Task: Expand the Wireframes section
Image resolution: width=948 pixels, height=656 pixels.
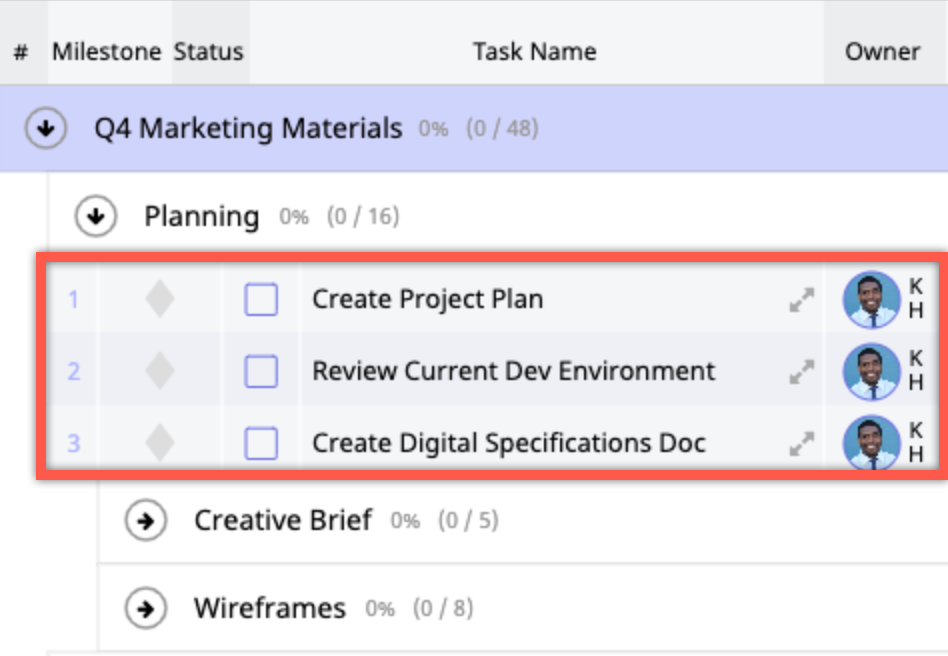Action: pyautogui.click(x=146, y=608)
